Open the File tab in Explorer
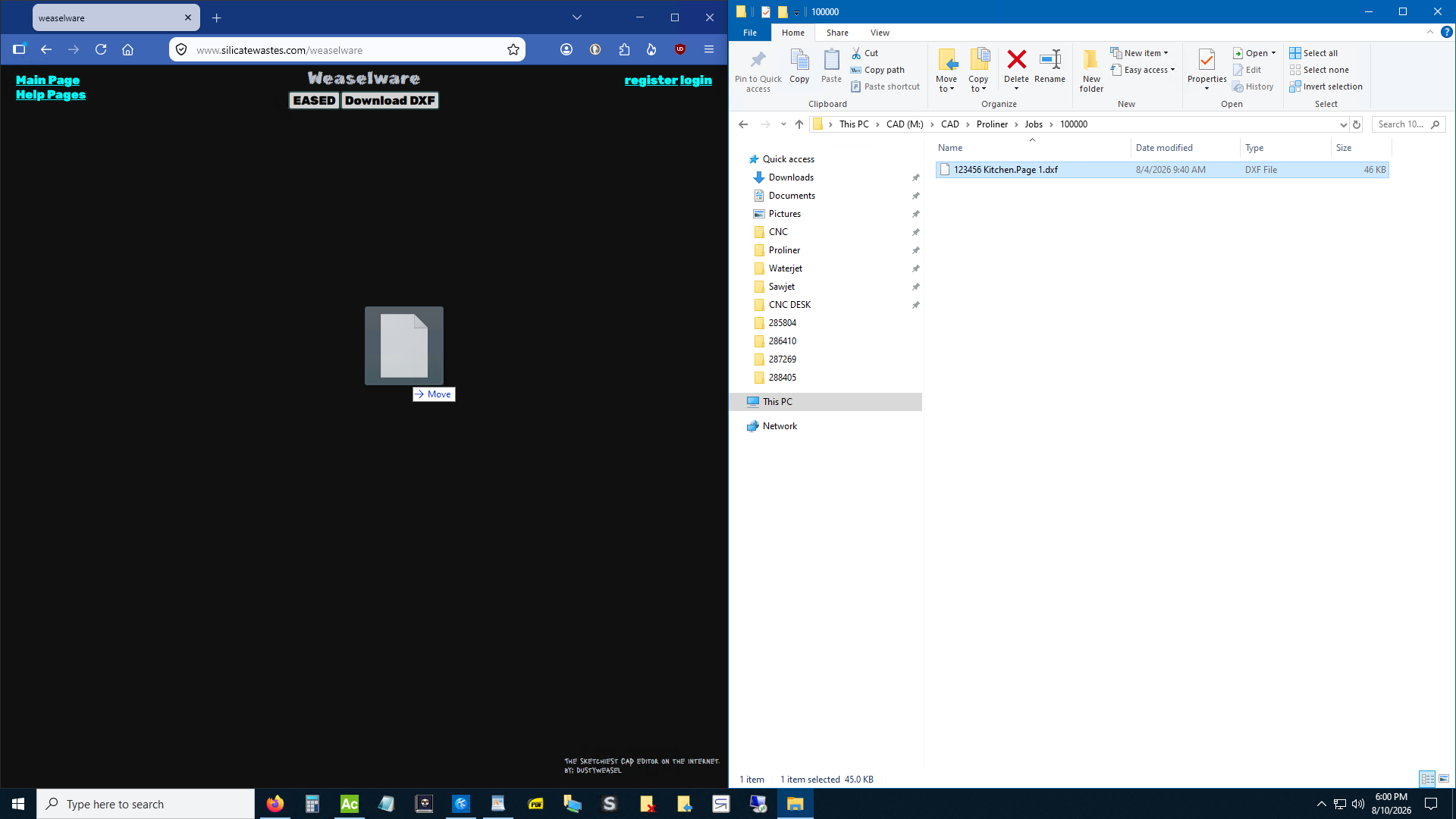1456x819 pixels. [x=750, y=33]
